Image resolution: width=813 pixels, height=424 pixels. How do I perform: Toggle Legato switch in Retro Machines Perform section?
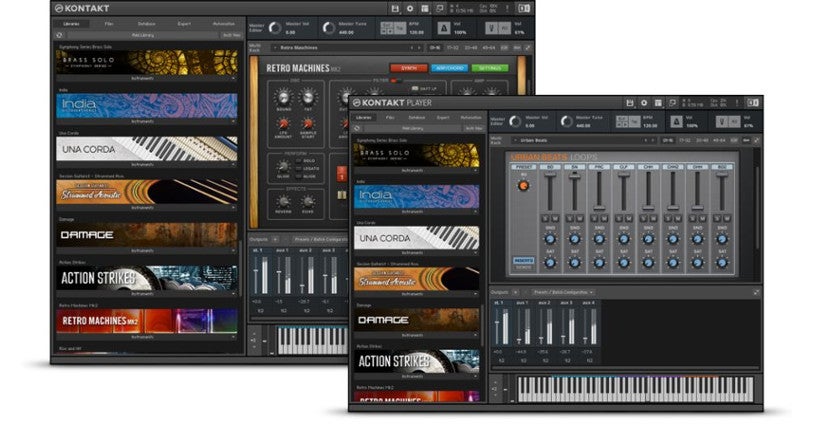[x=299, y=168]
